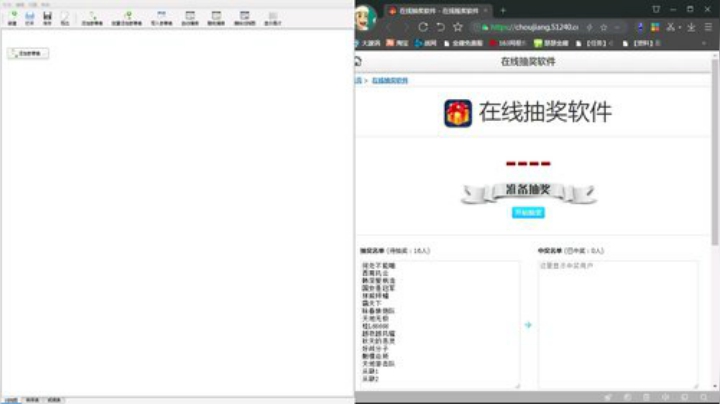Click the blank-page Export icon in left toolbar
Image resolution: width=720 pixels, height=404 pixels.
click(x=65, y=18)
